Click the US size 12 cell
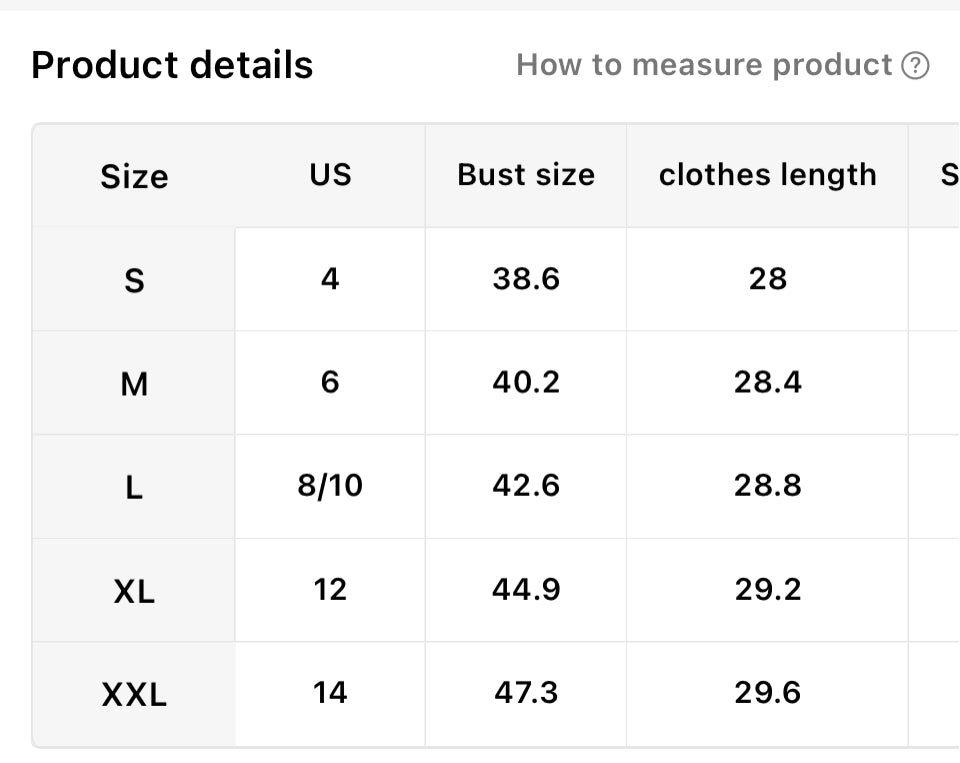The image size is (960, 763). point(330,589)
